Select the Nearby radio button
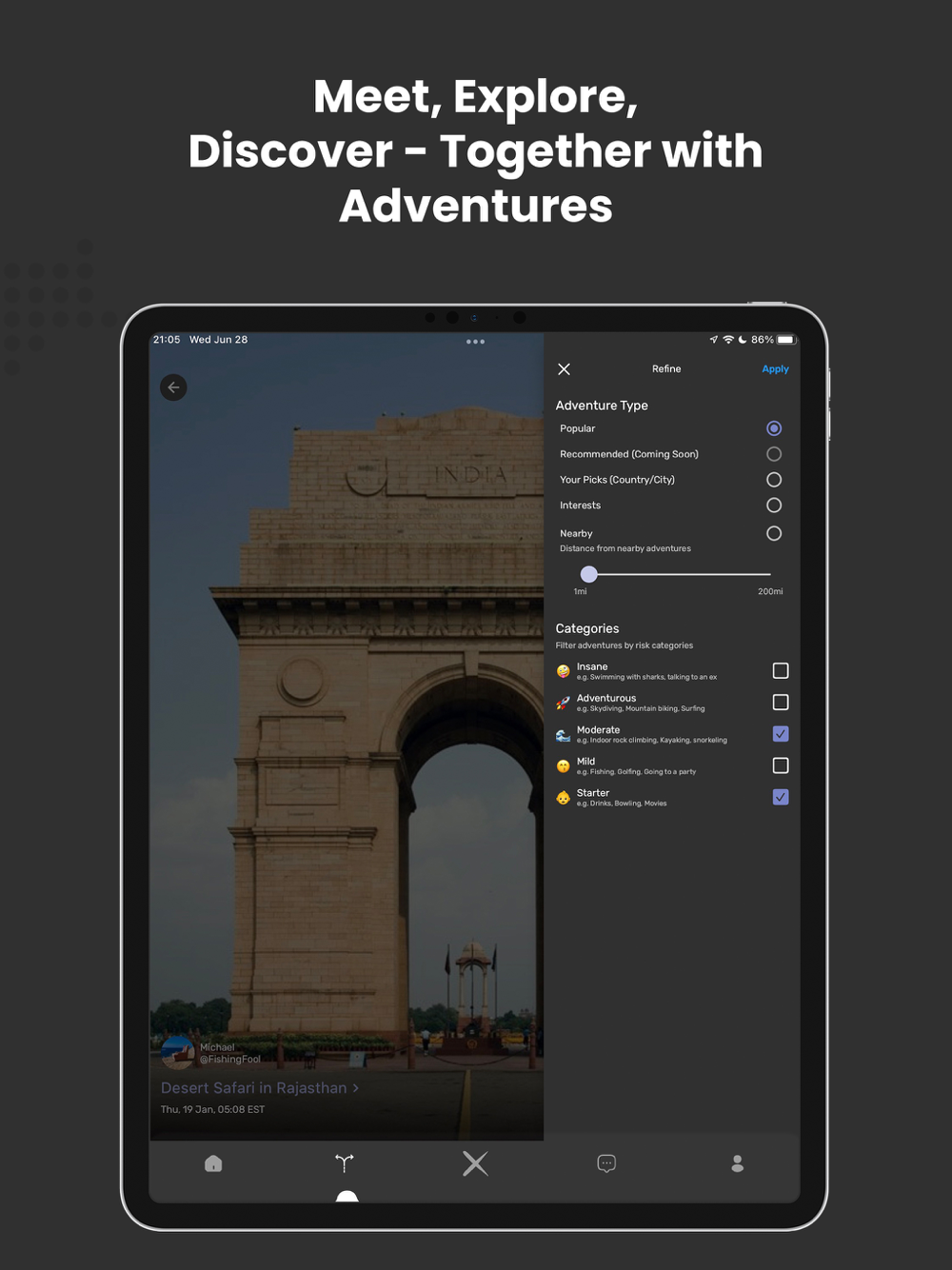This screenshot has width=952, height=1270. click(774, 533)
